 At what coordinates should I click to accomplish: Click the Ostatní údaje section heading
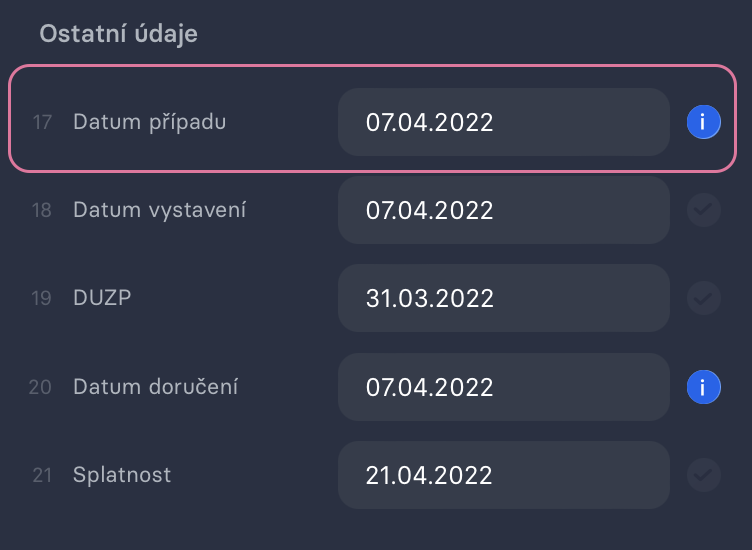118,34
